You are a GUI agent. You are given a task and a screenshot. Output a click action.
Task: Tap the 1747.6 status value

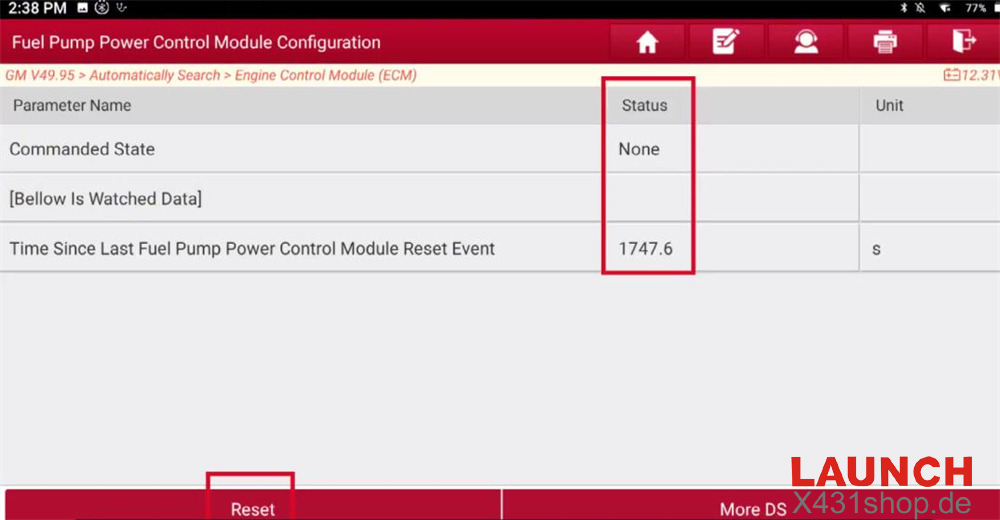pyautogui.click(x=645, y=248)
